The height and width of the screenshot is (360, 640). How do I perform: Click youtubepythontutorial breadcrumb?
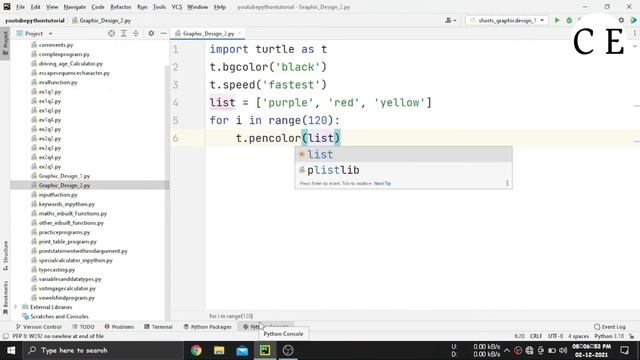click(x=35, y=20)
